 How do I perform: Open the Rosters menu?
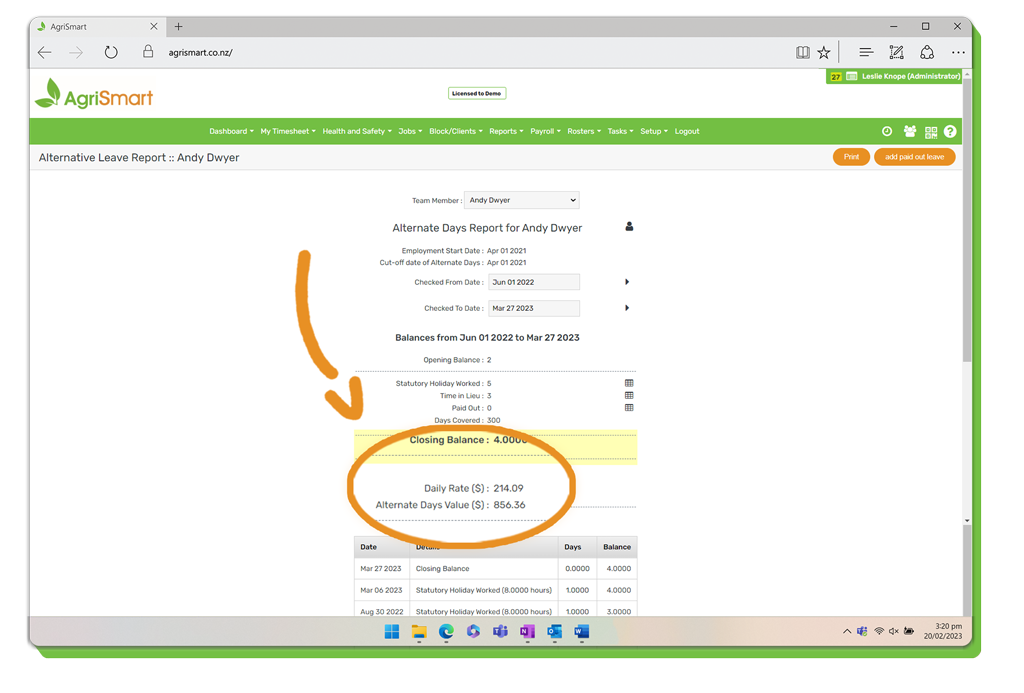(x=583, y=131)
